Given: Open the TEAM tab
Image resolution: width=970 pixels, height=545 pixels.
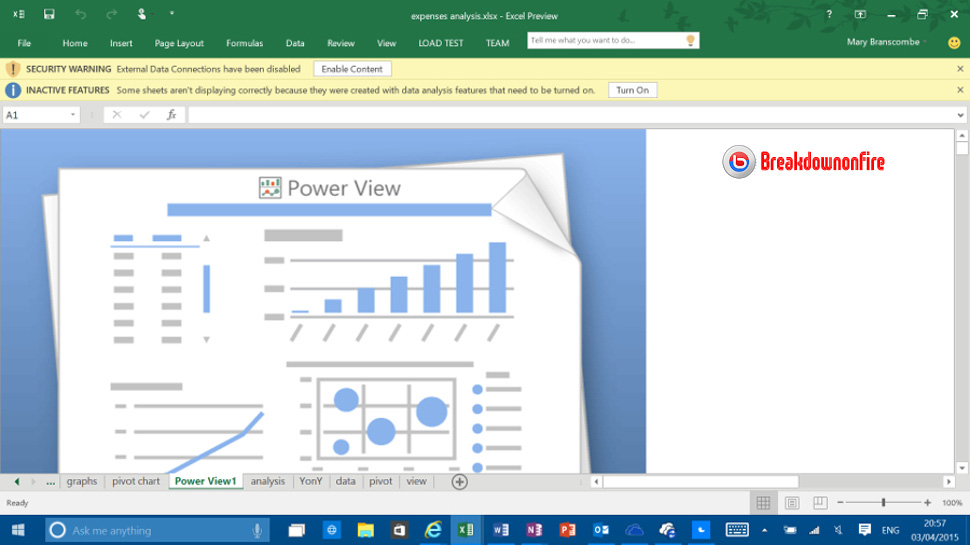Looking at the screenshot, I should coord(497,43).
